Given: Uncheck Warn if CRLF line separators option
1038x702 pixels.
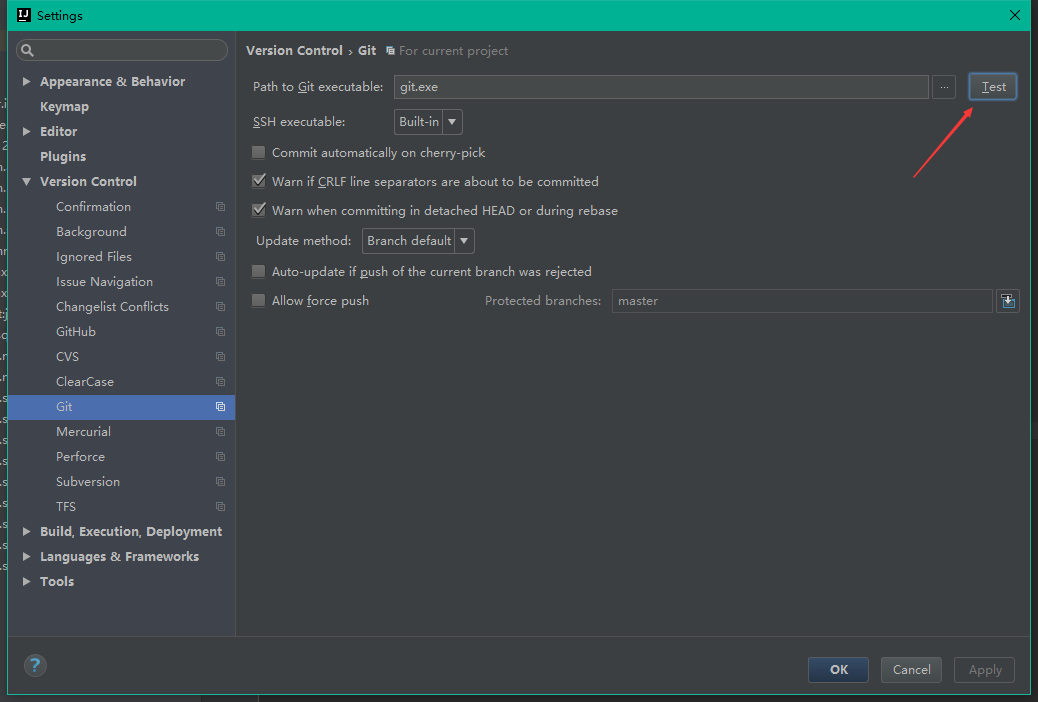Looking at the screenshot, I should [x=259, y=181].
